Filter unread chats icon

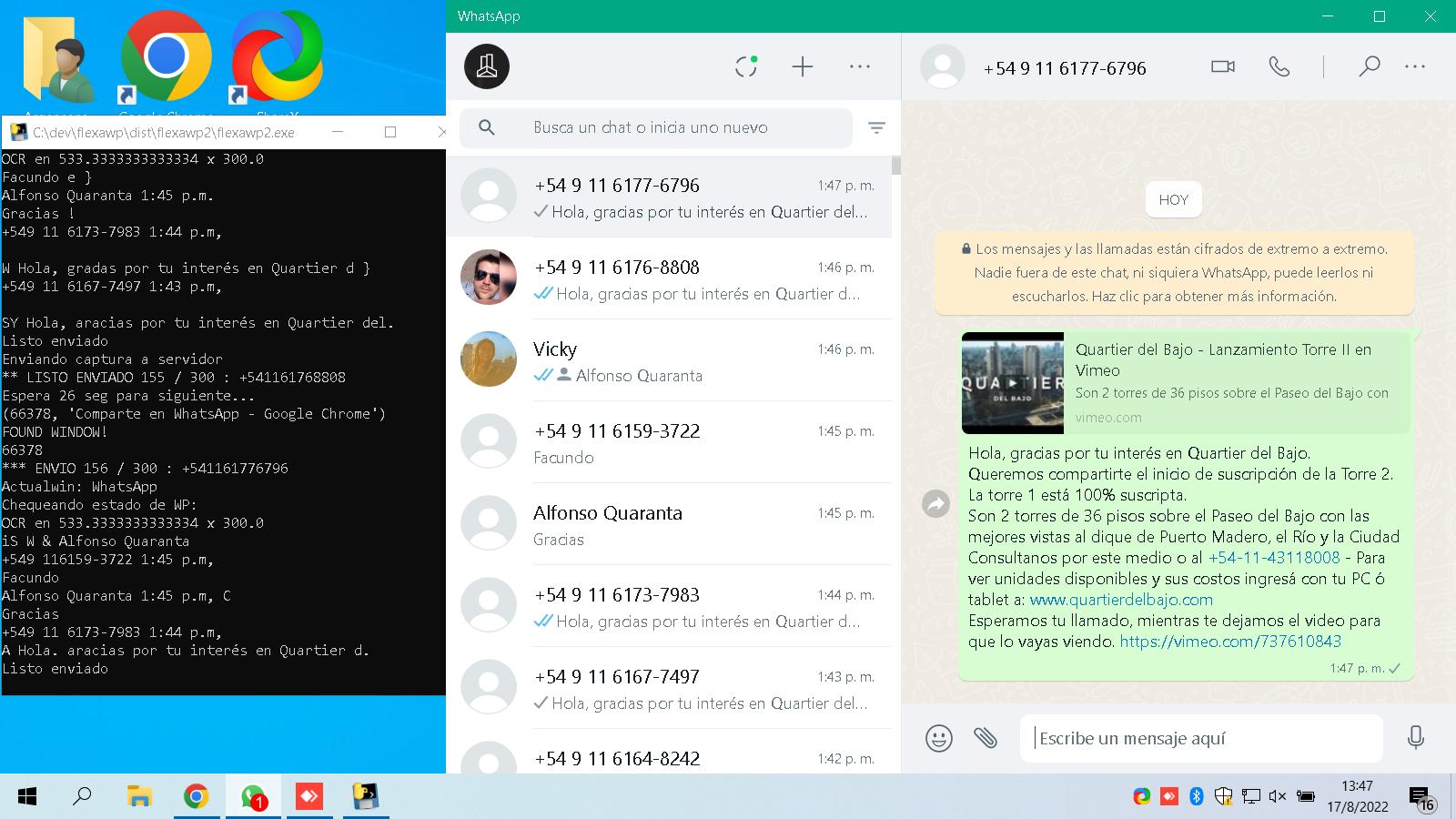click(x=876, y=128)
